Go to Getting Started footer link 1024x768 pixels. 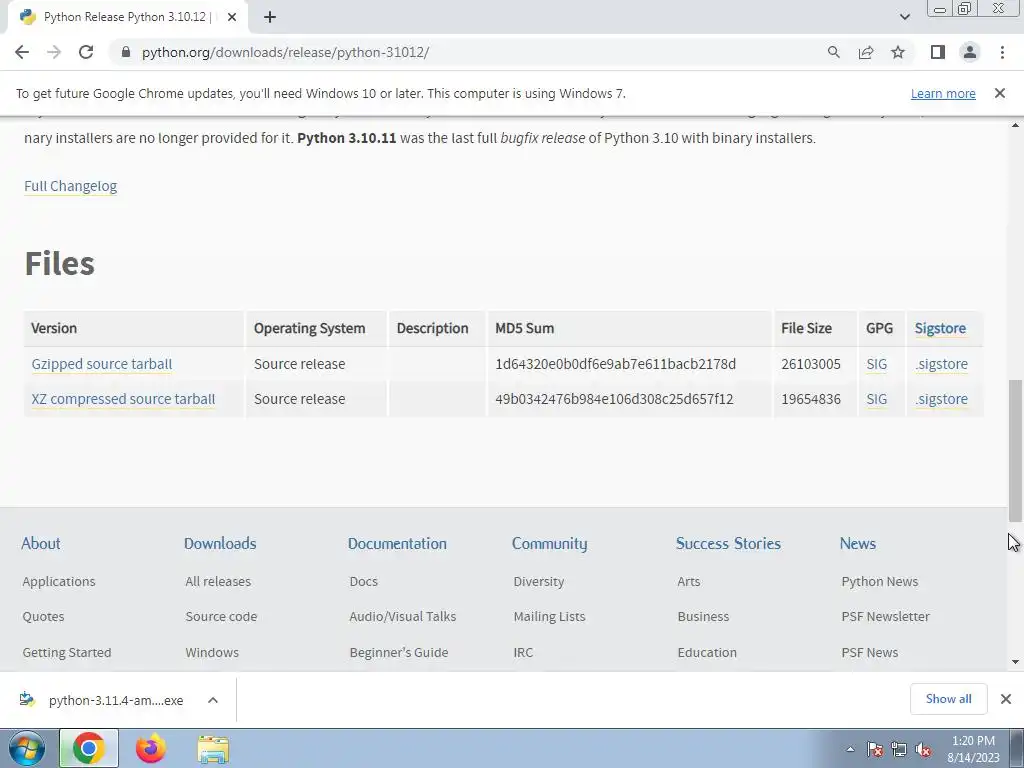(67, 652)
